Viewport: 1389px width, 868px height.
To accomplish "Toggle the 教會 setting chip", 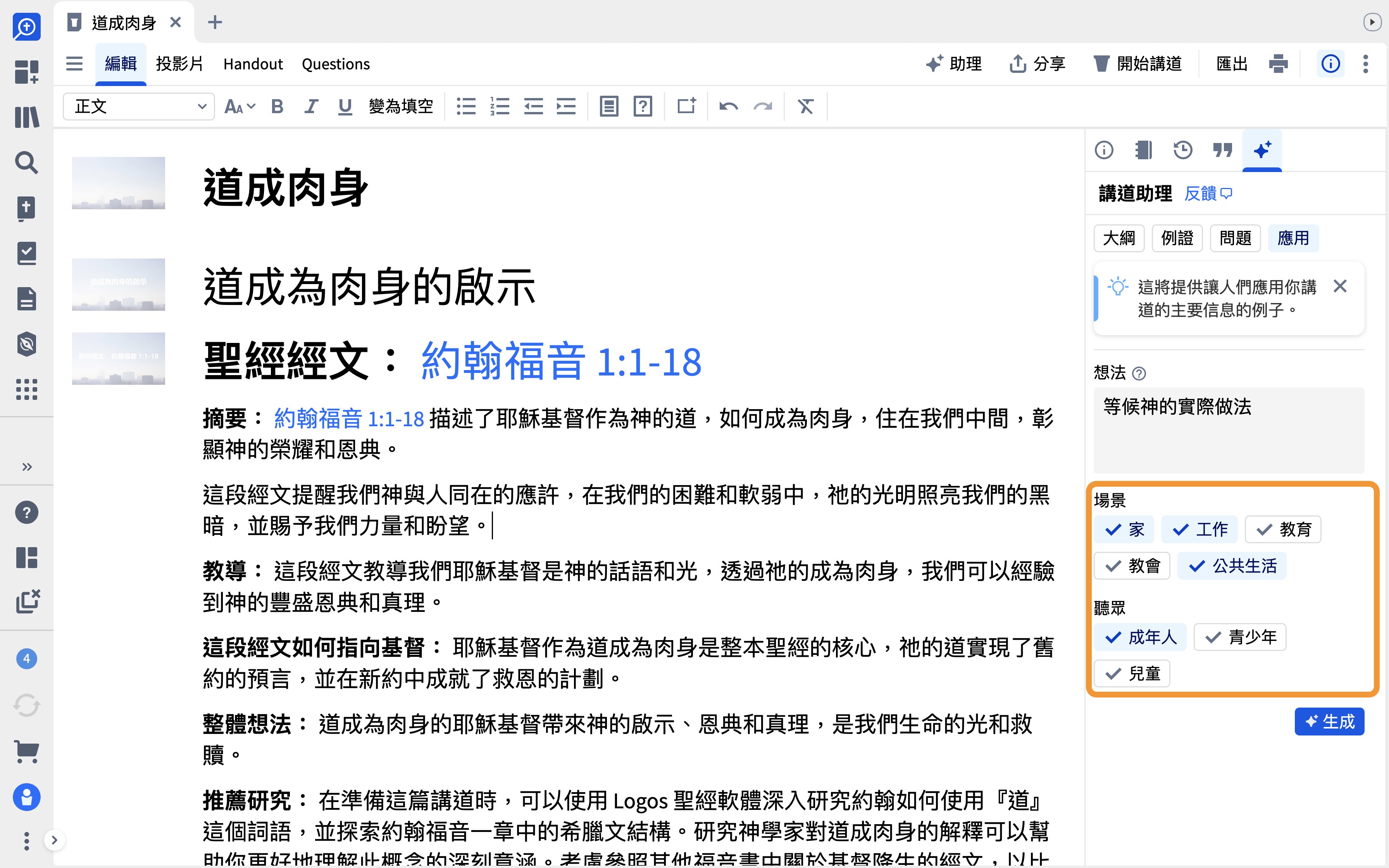I will click(x=1132, y=566).
